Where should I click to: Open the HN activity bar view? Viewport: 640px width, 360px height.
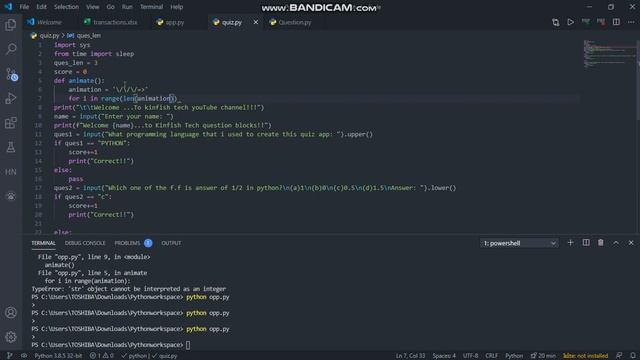click(11, 172)
